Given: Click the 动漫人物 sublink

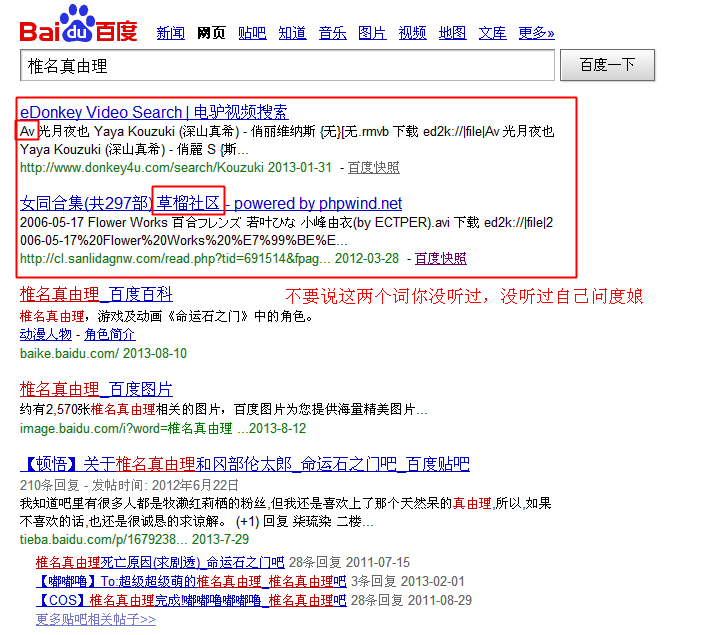Looking at the screenshot, I should (x=46, y=334).
